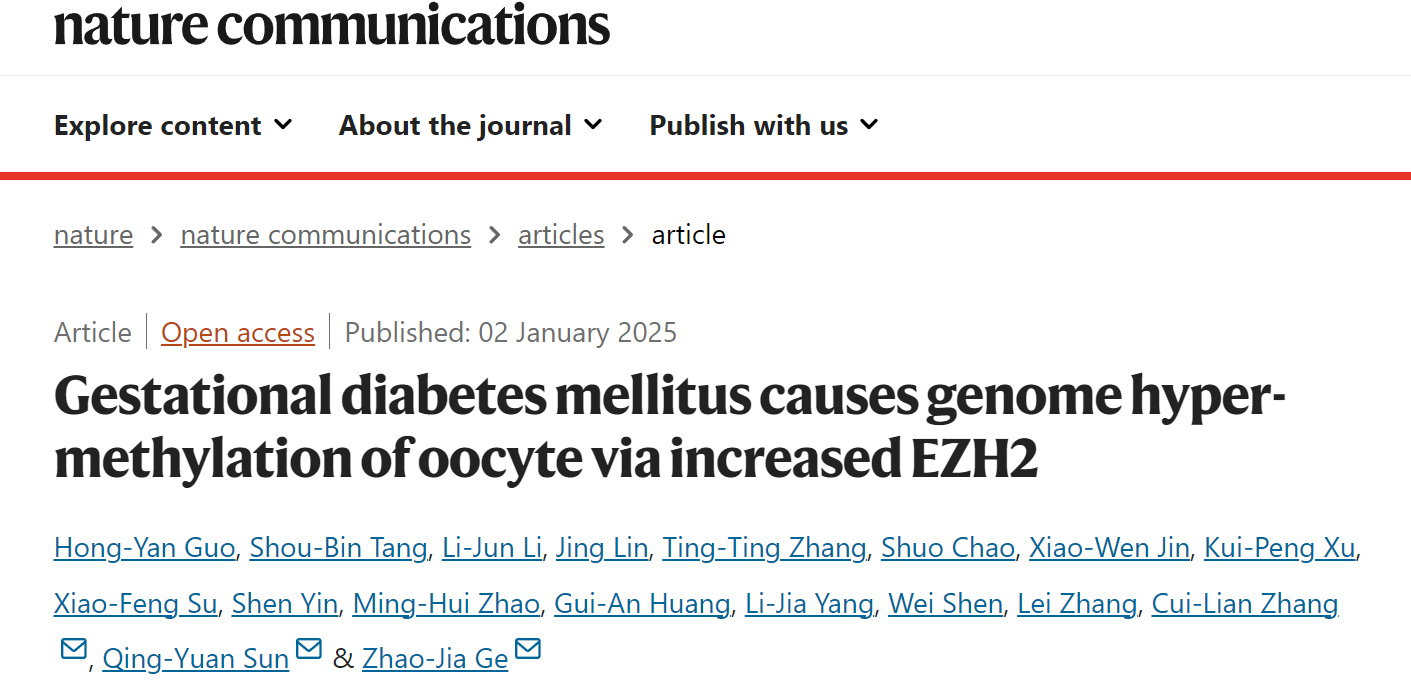Click Zhao-Jia Ge author name
This screenshot has width=1411, height=680.
coord(435,659)
